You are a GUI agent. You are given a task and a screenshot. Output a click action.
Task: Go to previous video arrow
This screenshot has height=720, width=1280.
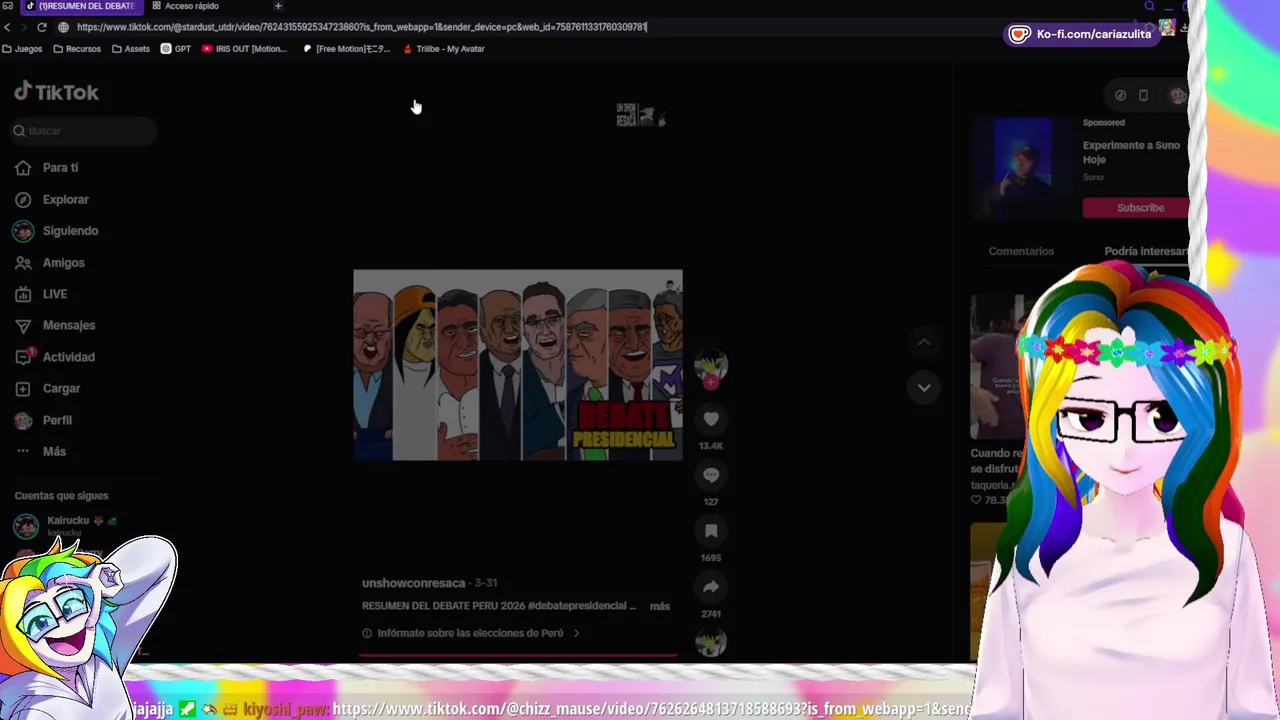[x=924, y=342]
